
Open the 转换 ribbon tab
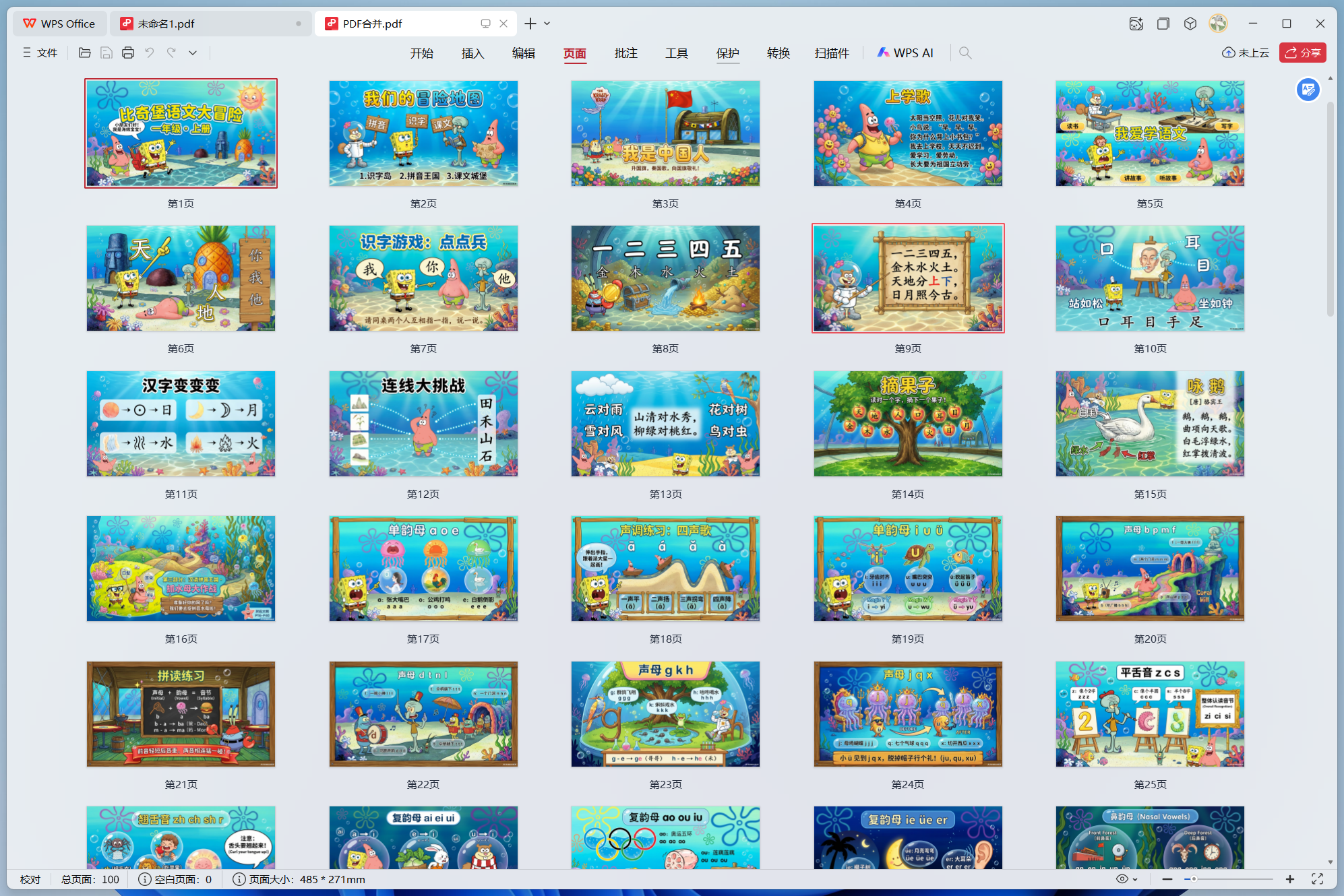click(x=778, y=53)
